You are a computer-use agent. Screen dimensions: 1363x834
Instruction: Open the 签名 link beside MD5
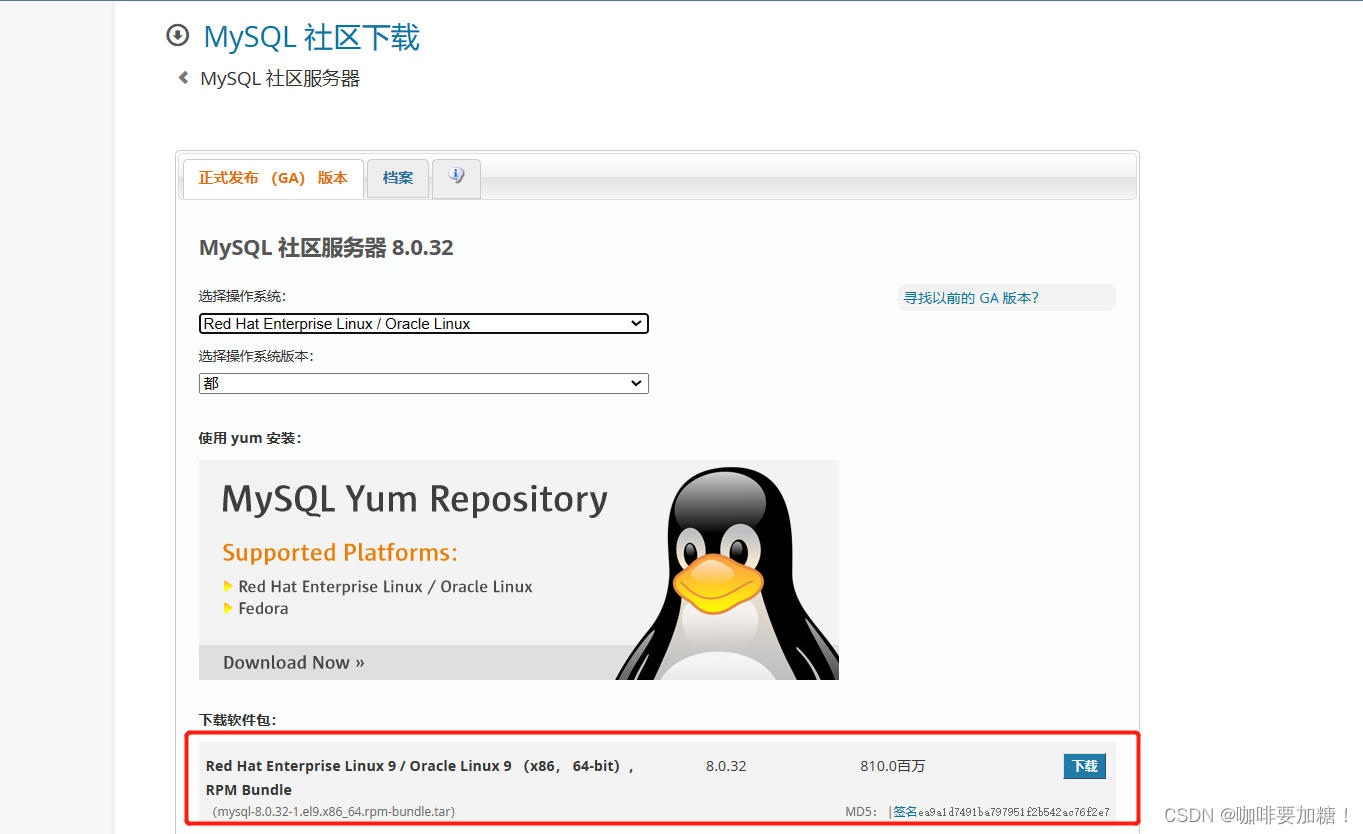pyautogui.click(x=905, y=812)
